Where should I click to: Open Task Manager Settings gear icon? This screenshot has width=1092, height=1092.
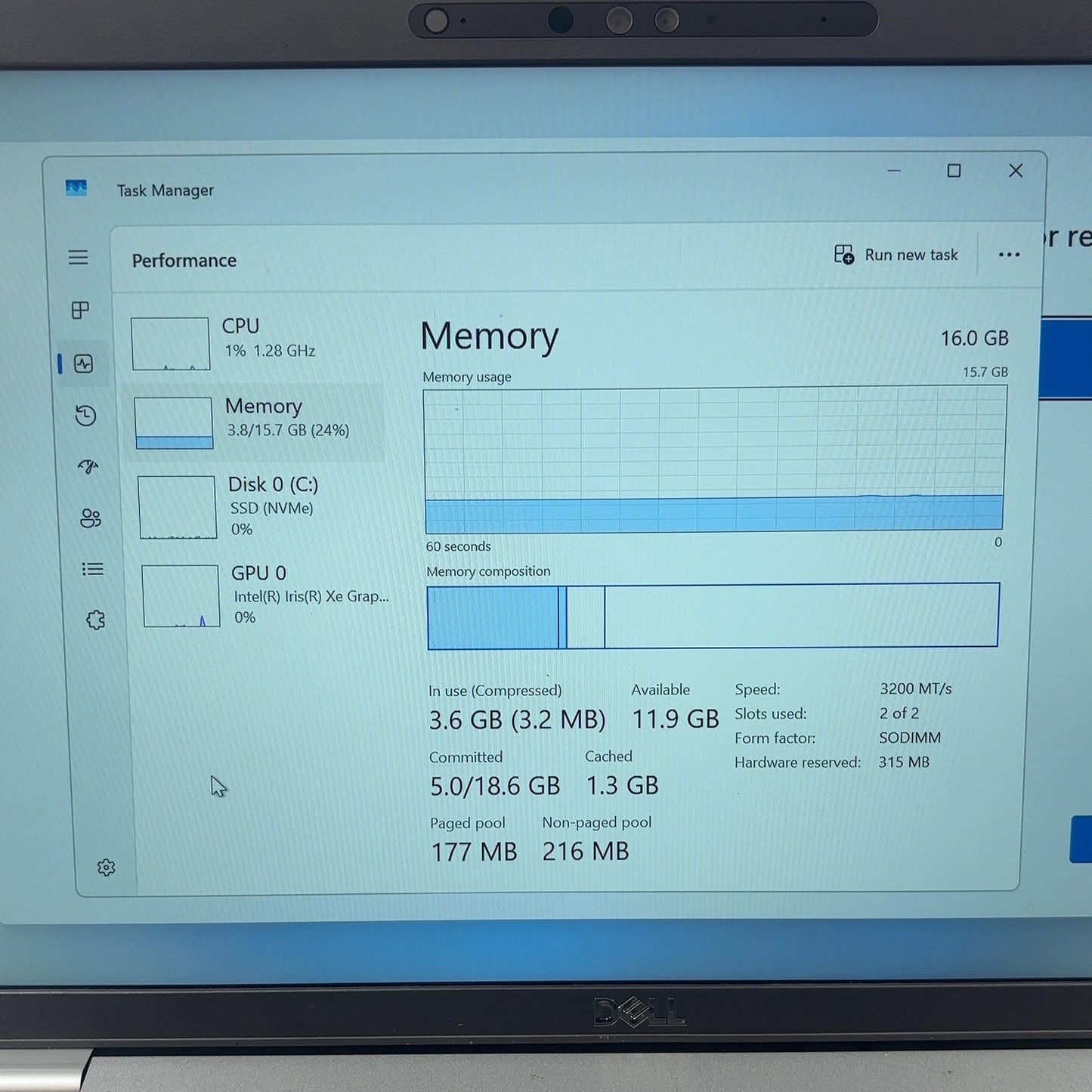point(106,867)
